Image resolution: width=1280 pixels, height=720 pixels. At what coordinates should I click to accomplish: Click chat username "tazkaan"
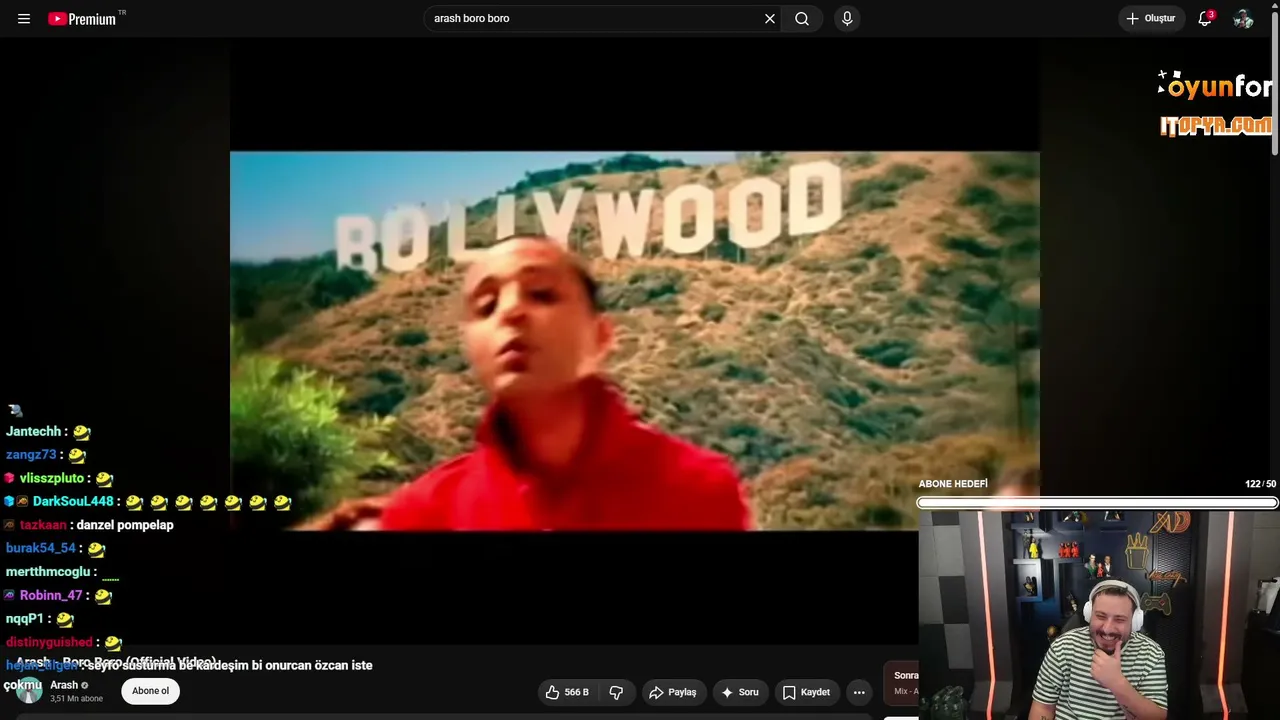click(43, 525)
